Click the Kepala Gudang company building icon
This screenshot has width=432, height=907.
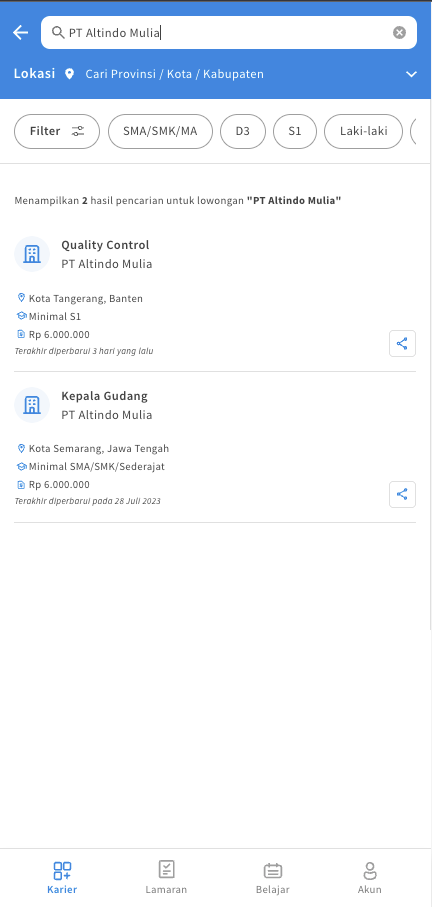click(x=32, y=405)
